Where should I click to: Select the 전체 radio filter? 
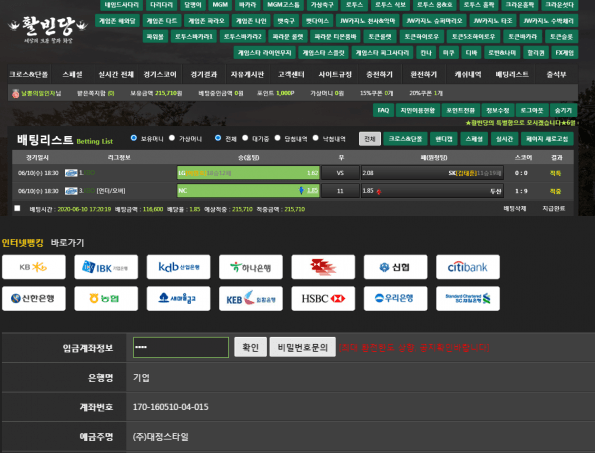click(218, 138)
